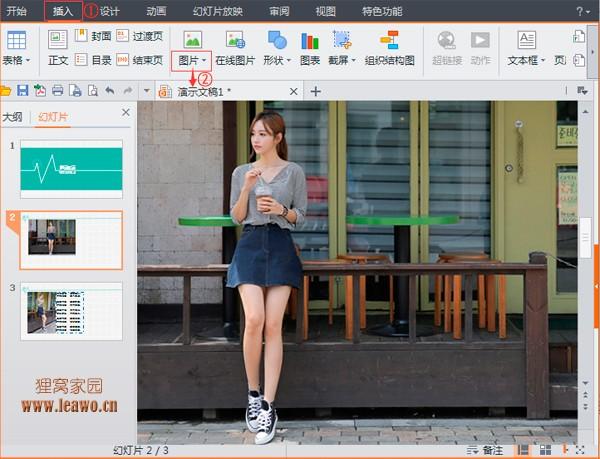Toggle the 备注 notes pane
600x459 pixels.
485,450
